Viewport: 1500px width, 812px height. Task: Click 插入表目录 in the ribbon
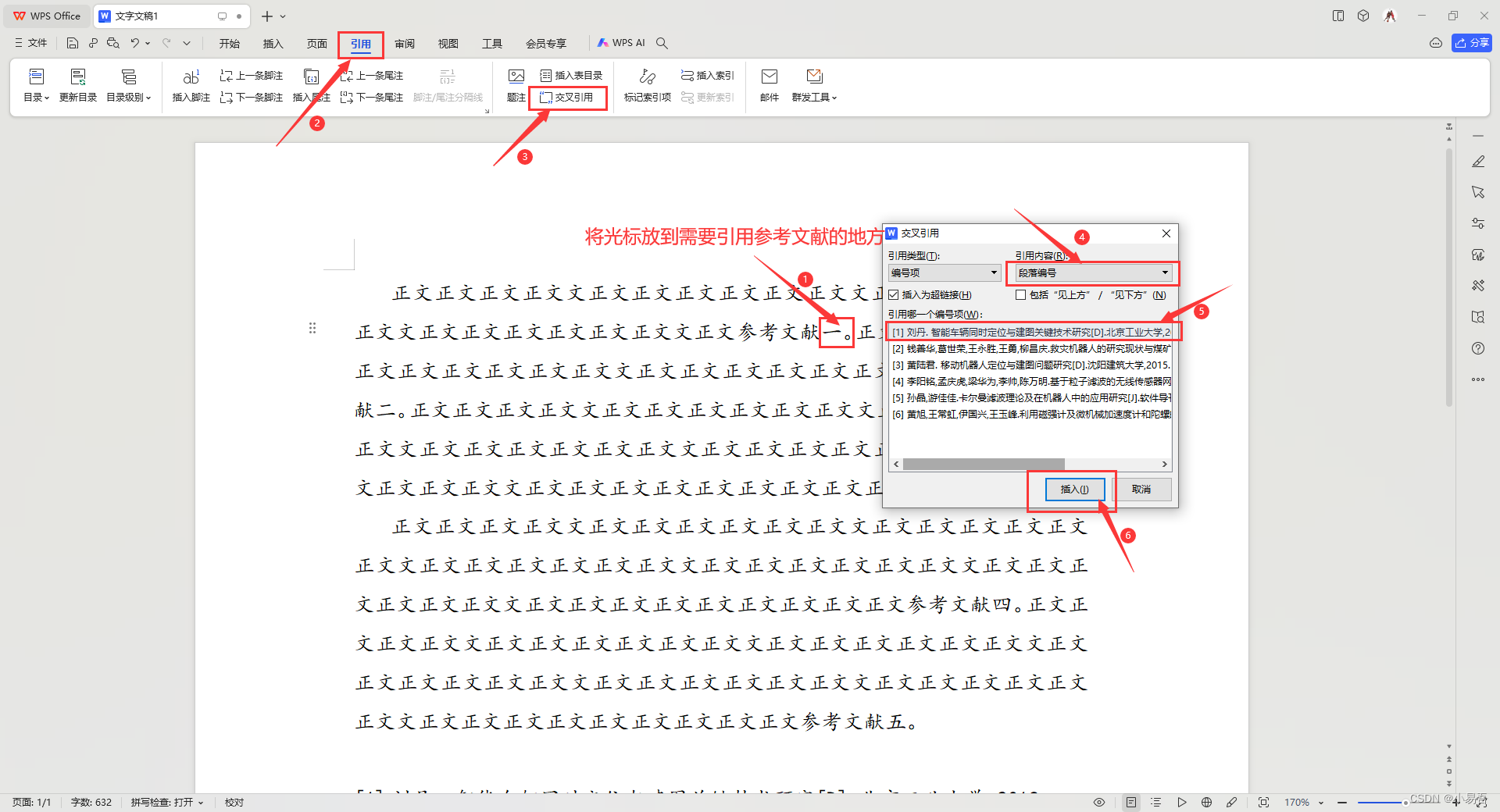click(x=571, y=76)
